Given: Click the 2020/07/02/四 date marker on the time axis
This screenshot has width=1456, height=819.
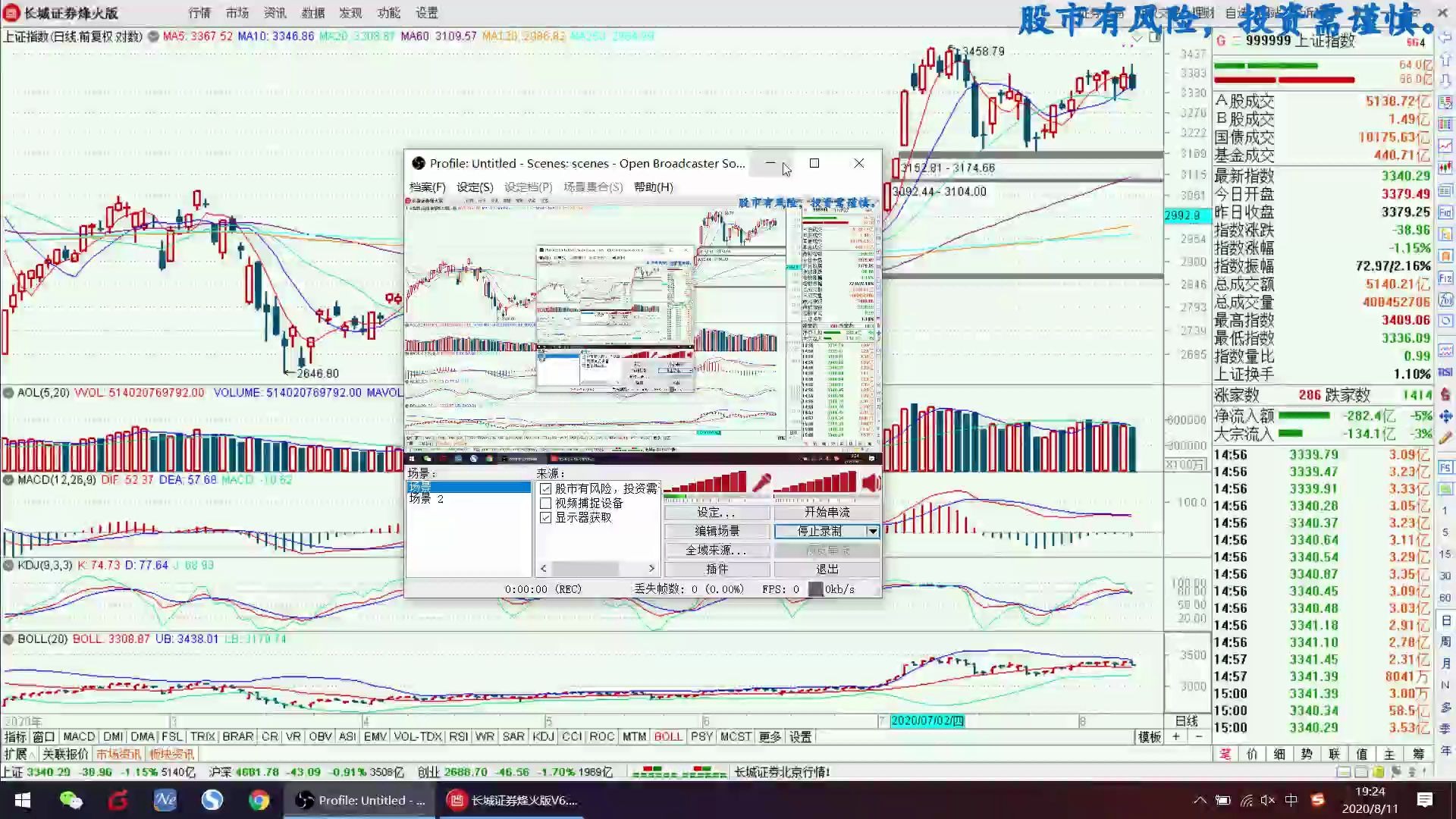Looking at the screenshot, I should pos(927,721).
